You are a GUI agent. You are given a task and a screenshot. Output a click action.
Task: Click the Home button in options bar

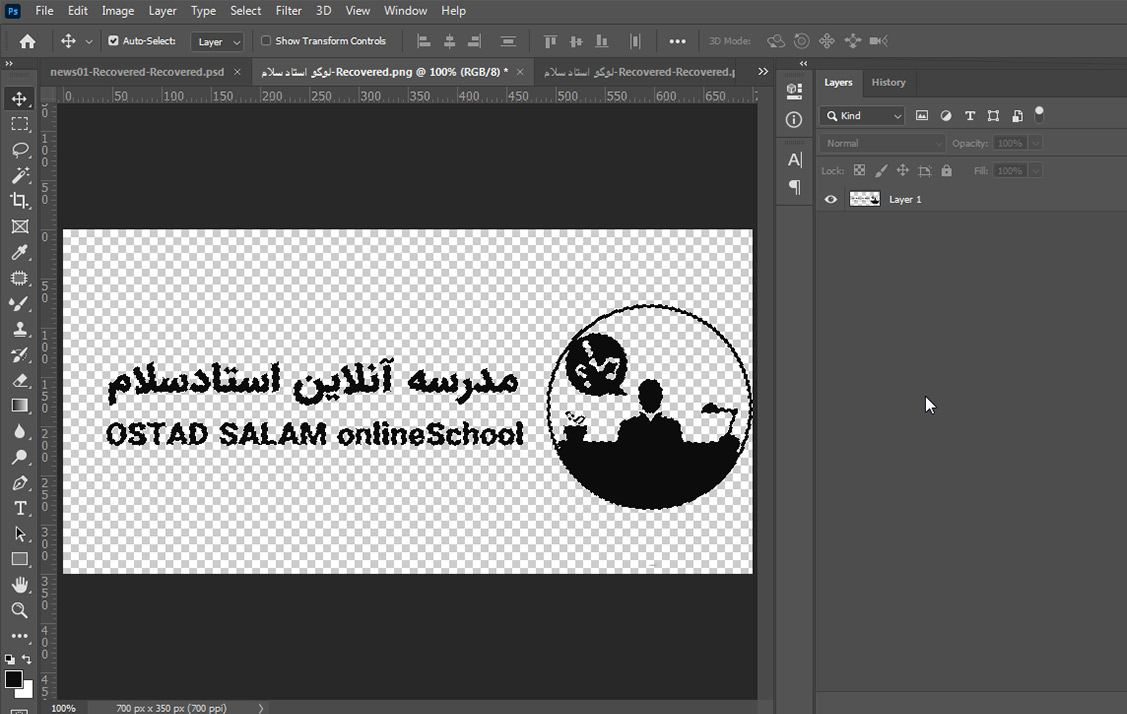point(27,42)
